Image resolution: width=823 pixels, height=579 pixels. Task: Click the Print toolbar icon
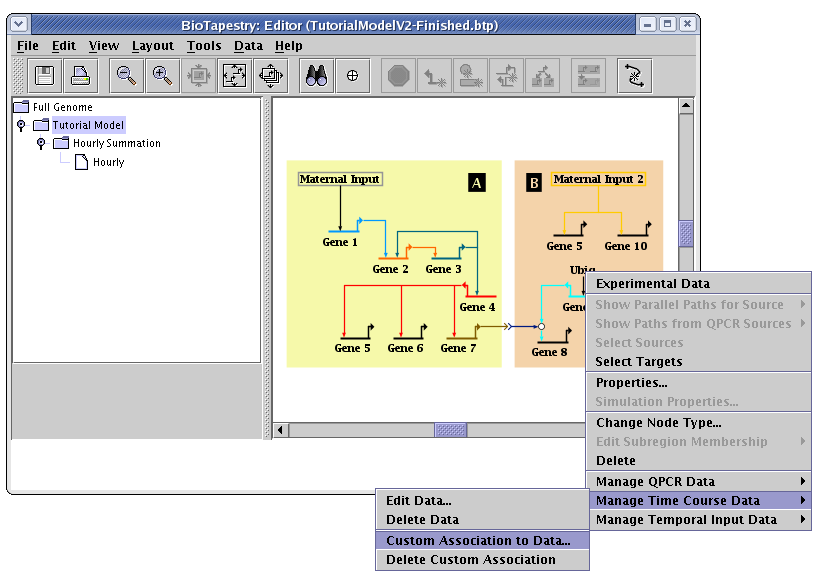tap(81, 75)
